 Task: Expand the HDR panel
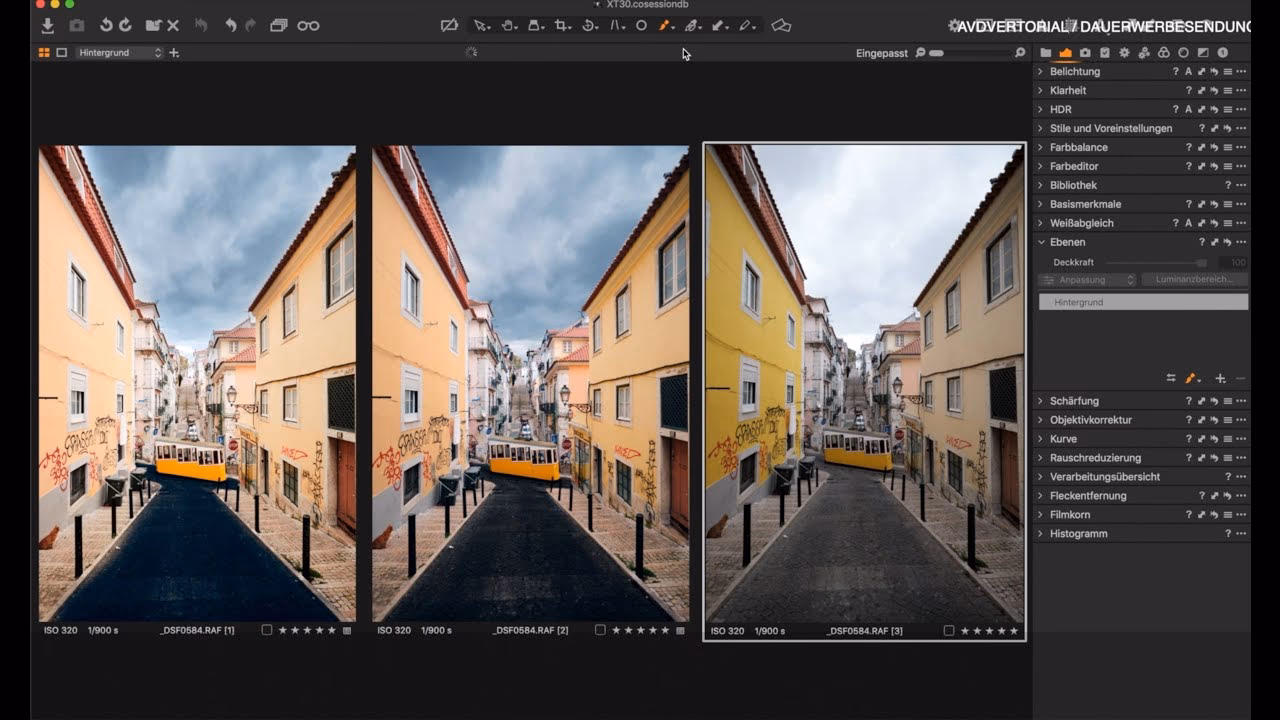[x=1040, y=109]
